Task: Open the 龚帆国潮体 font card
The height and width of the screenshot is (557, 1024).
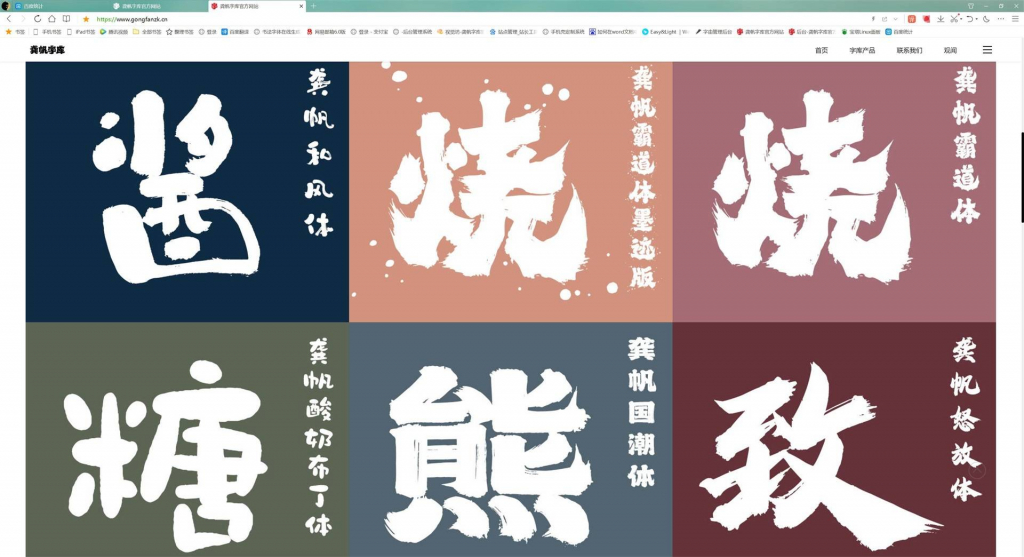Action: (x=511, y=439)
